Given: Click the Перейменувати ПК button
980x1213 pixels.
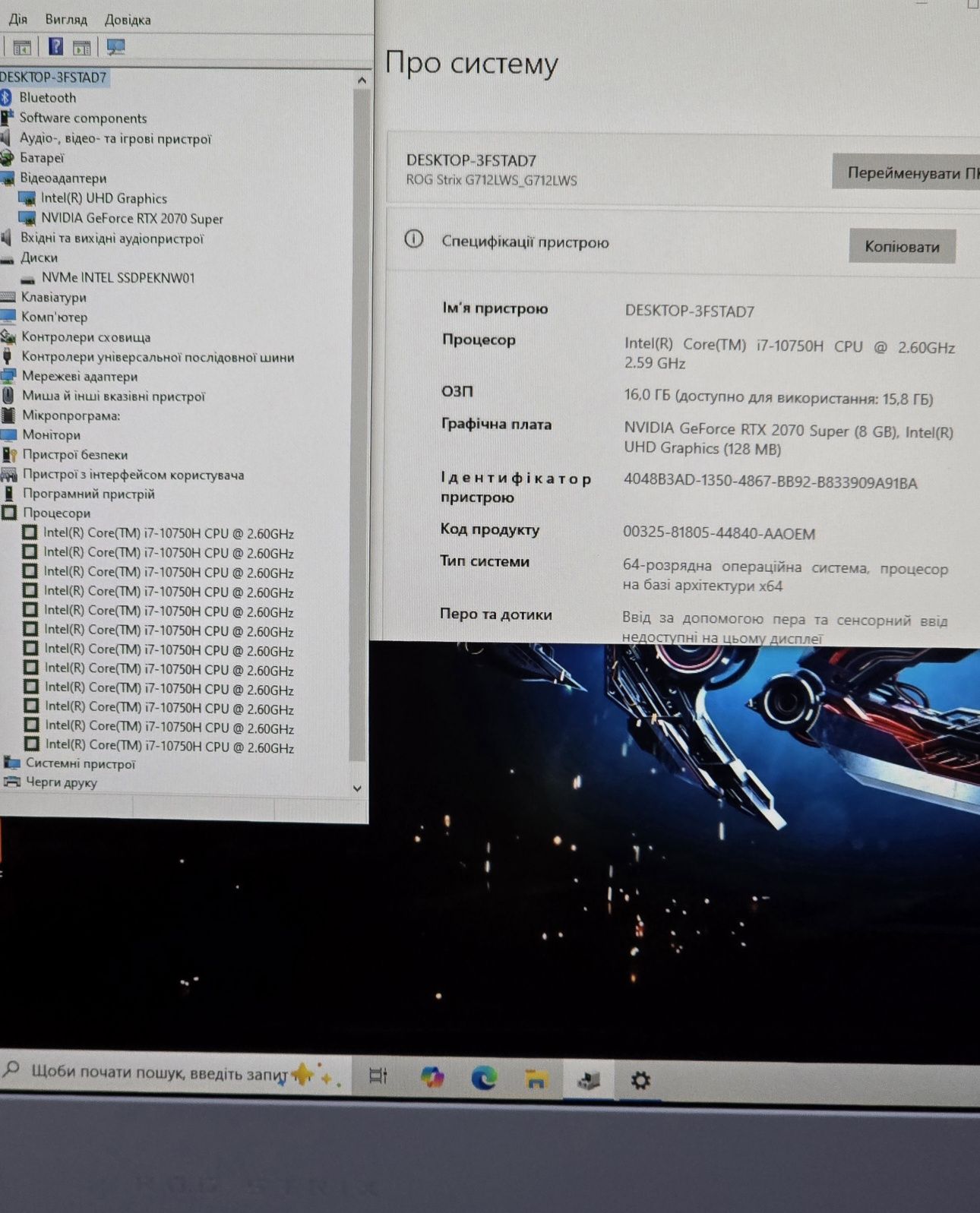Looking at the screenshot, I should click(x=906, y=172).
